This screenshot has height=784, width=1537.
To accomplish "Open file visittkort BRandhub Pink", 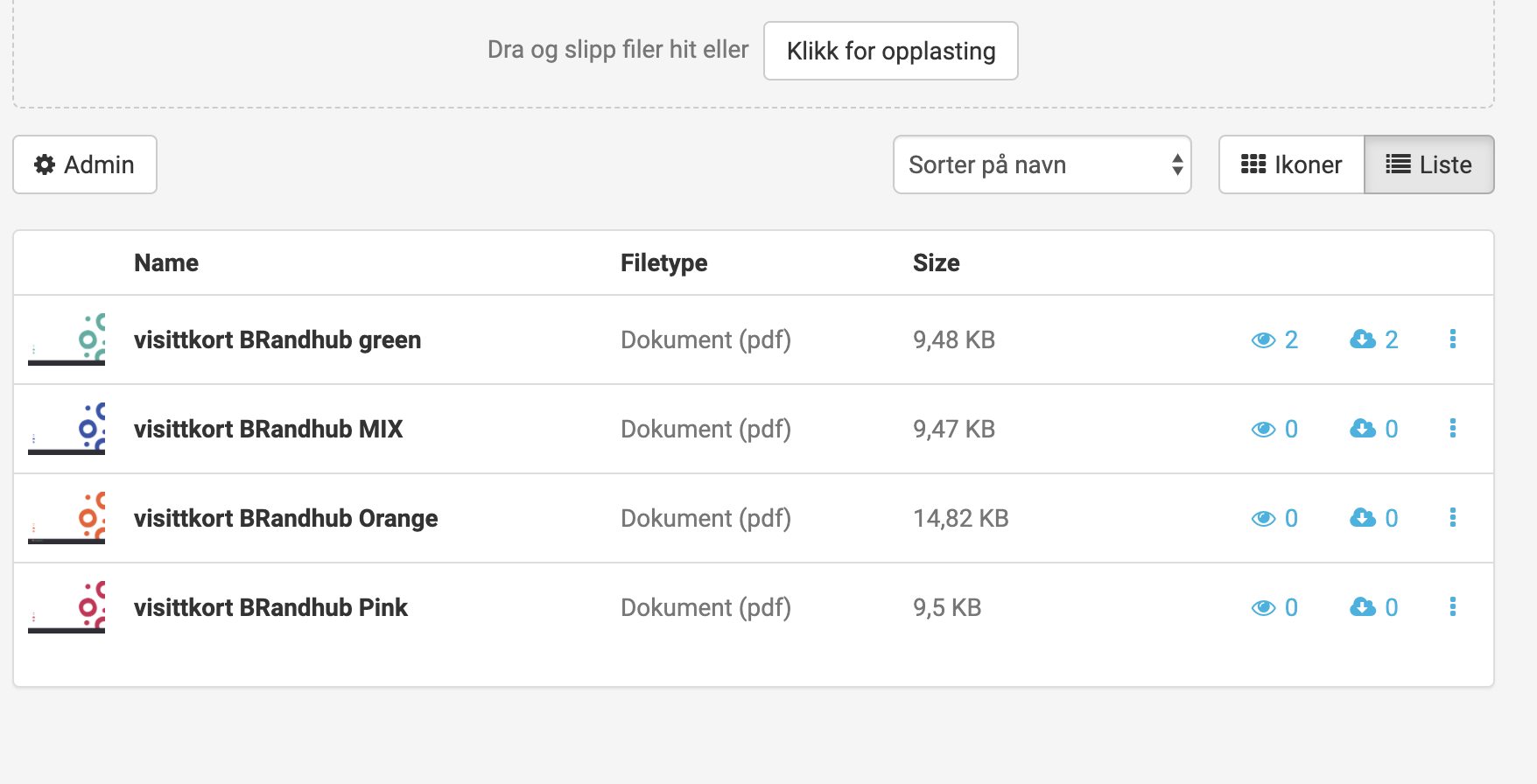I will point(271,607).
